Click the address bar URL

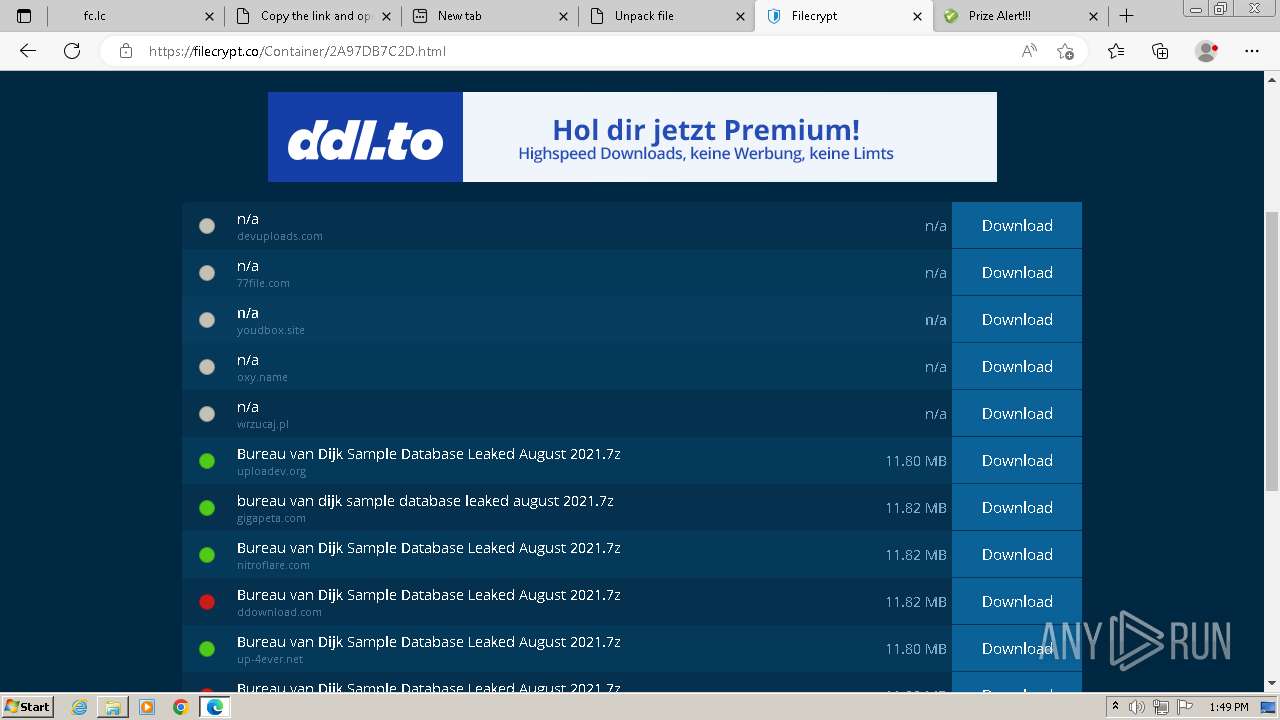point(297,51)
